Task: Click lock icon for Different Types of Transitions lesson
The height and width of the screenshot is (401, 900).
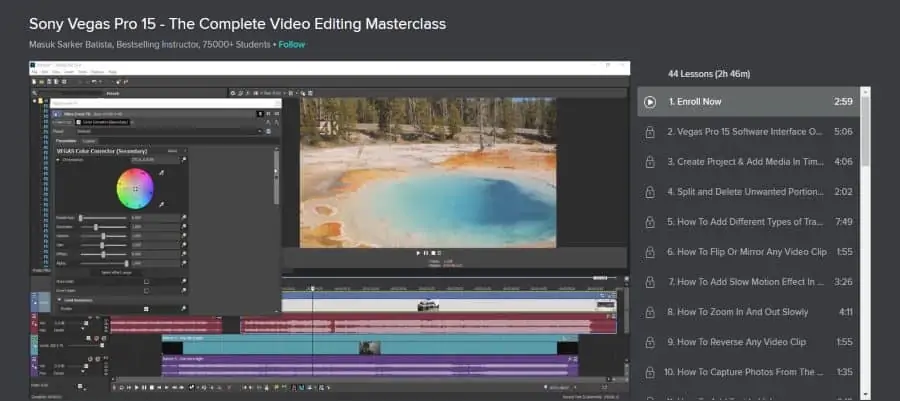Action: [x=650, y=222]
